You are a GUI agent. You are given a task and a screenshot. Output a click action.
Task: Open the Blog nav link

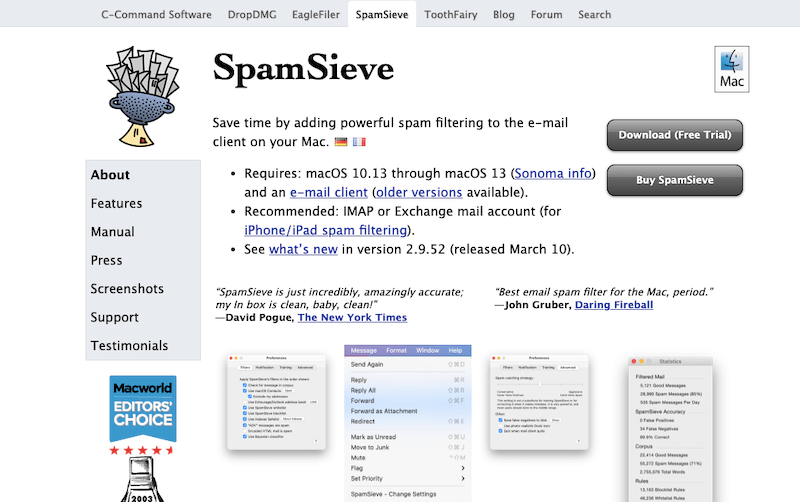[x=504, y=15]
